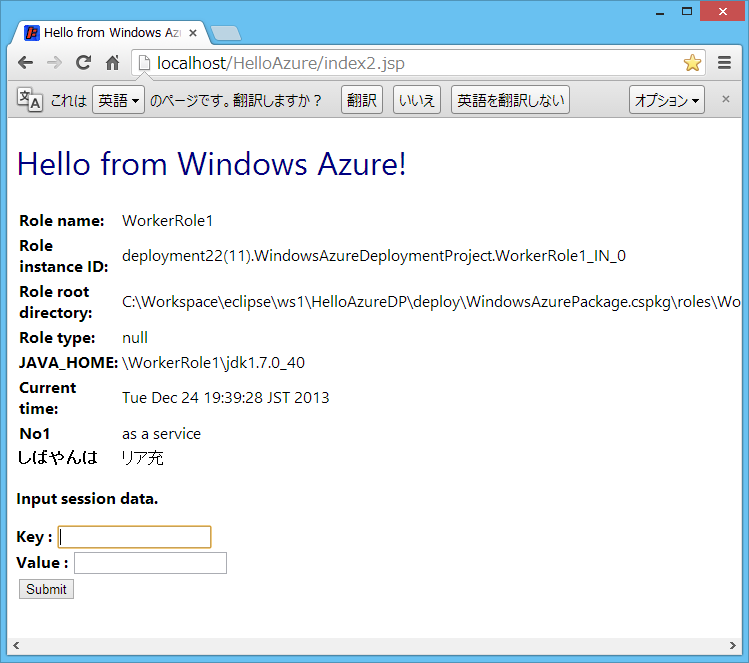Select the Hello from Windows Azure tab
This screenshot has width=749, height=663.
coord(112,32)
